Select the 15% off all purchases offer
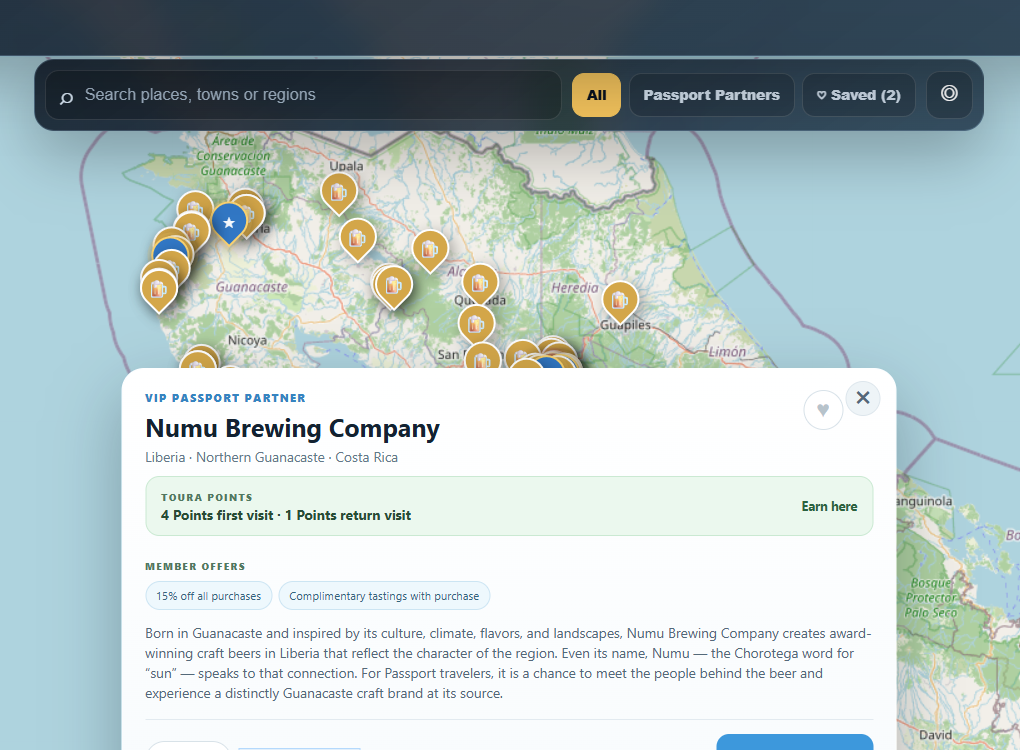 coord(209,596)
